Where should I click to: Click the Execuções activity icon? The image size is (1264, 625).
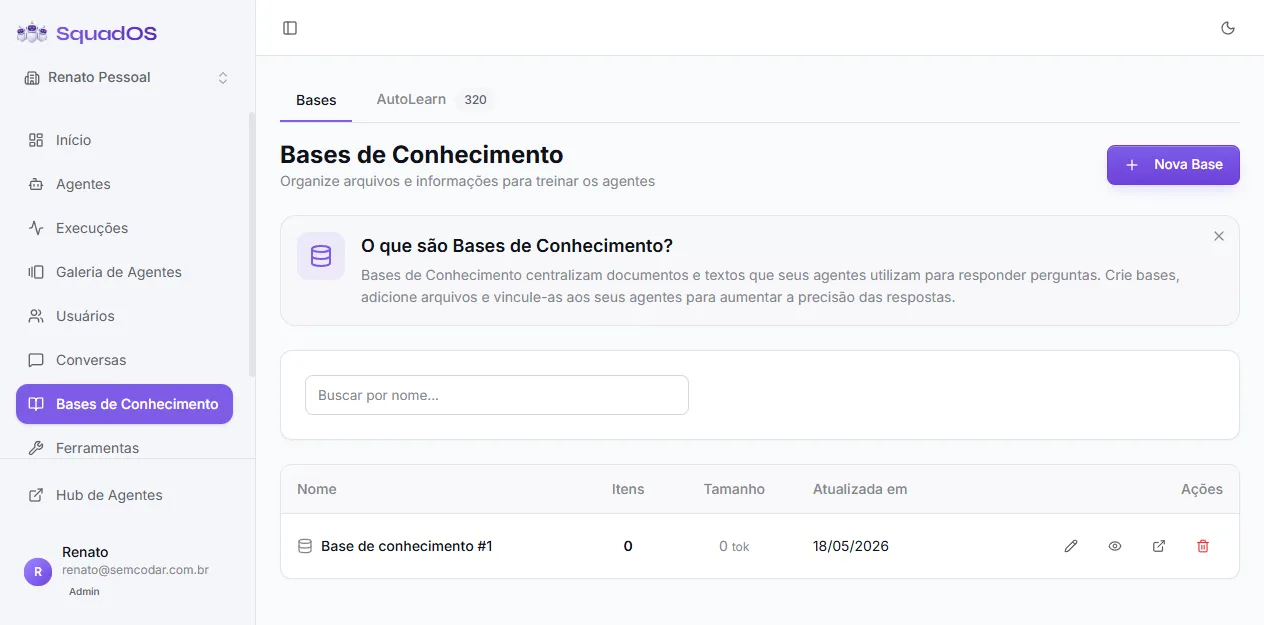click(x=36, y=228)
